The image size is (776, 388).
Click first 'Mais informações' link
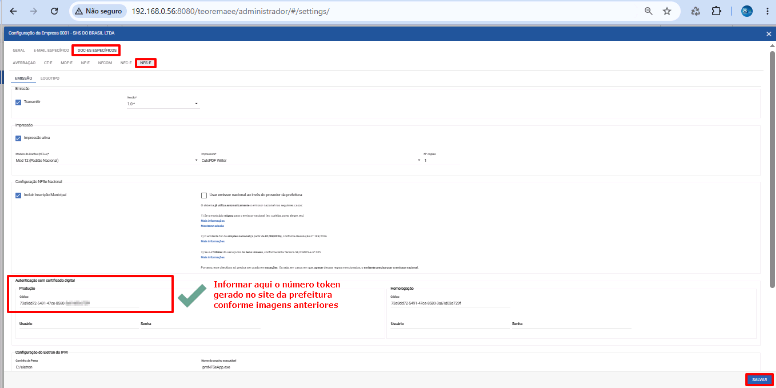point(212,221)
